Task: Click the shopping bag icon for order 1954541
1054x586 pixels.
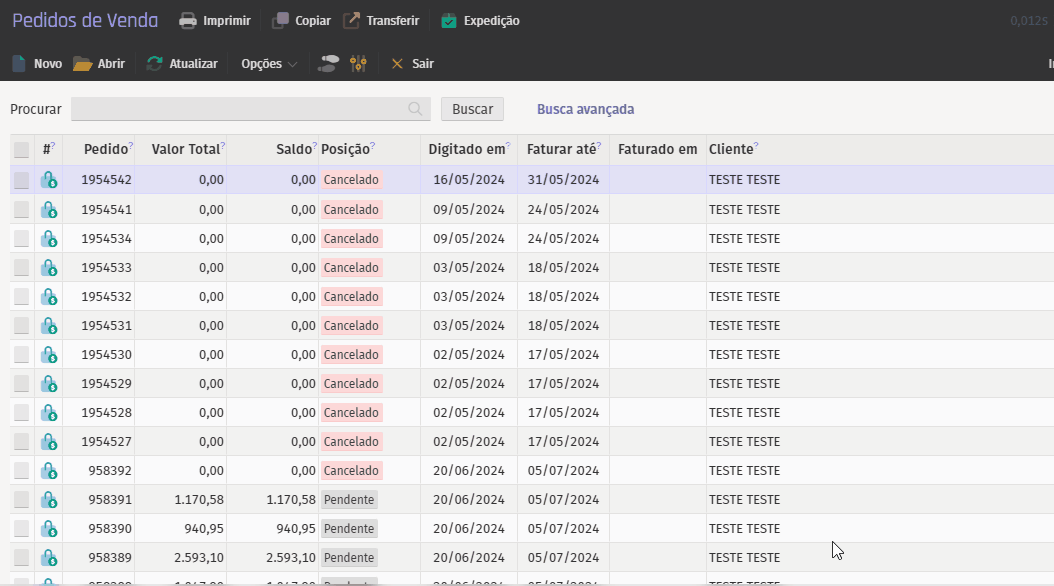Action: pyautogui.click(x=48, y=210)
